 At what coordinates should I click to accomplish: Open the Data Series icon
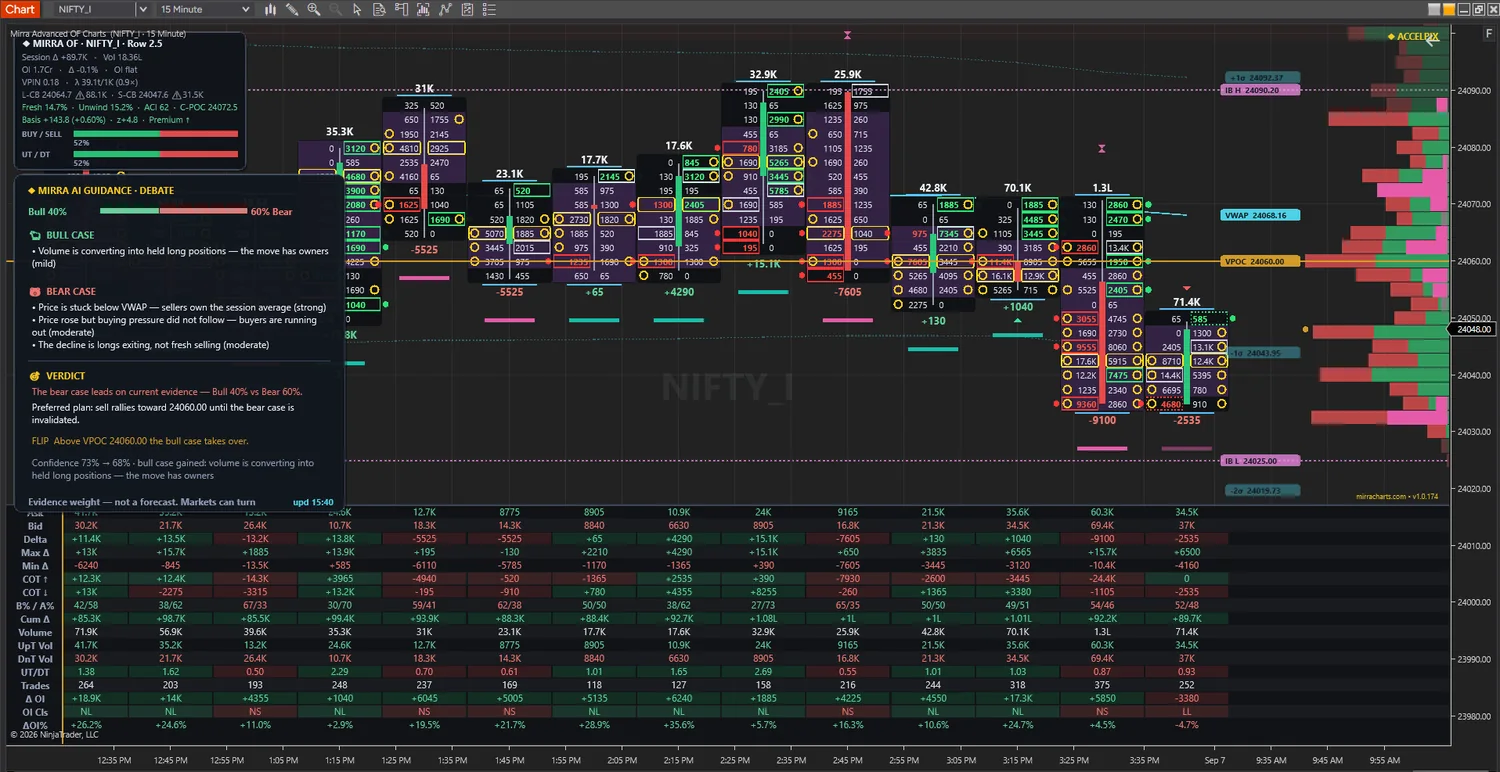tap(422, 9)
